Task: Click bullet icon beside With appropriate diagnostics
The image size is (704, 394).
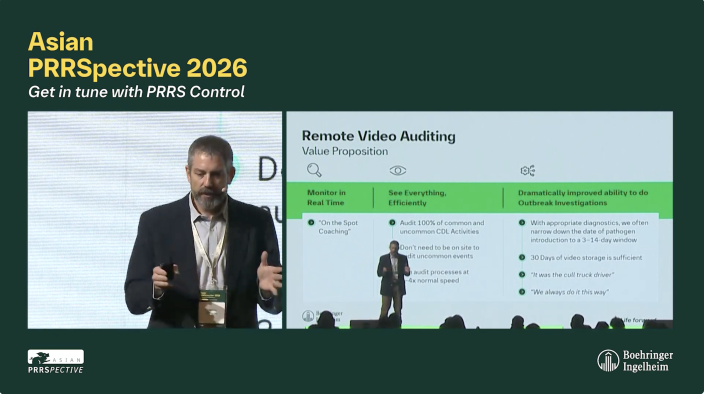Action: pos(522,223)
